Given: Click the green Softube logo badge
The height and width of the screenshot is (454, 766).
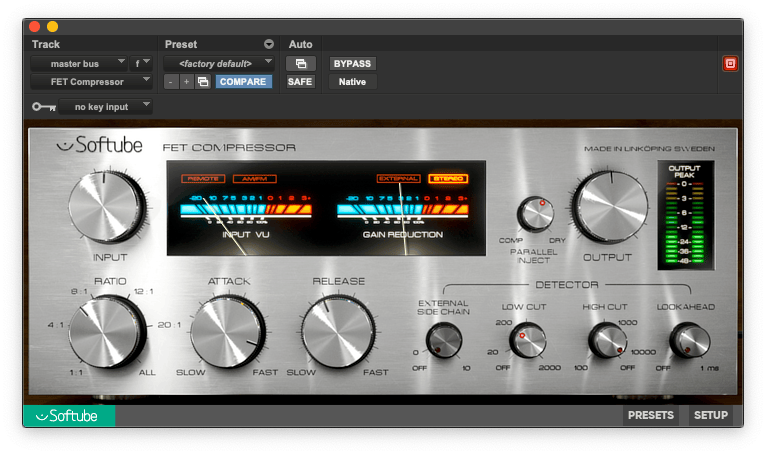Looking at the screenshot, I should click(69, 416).
